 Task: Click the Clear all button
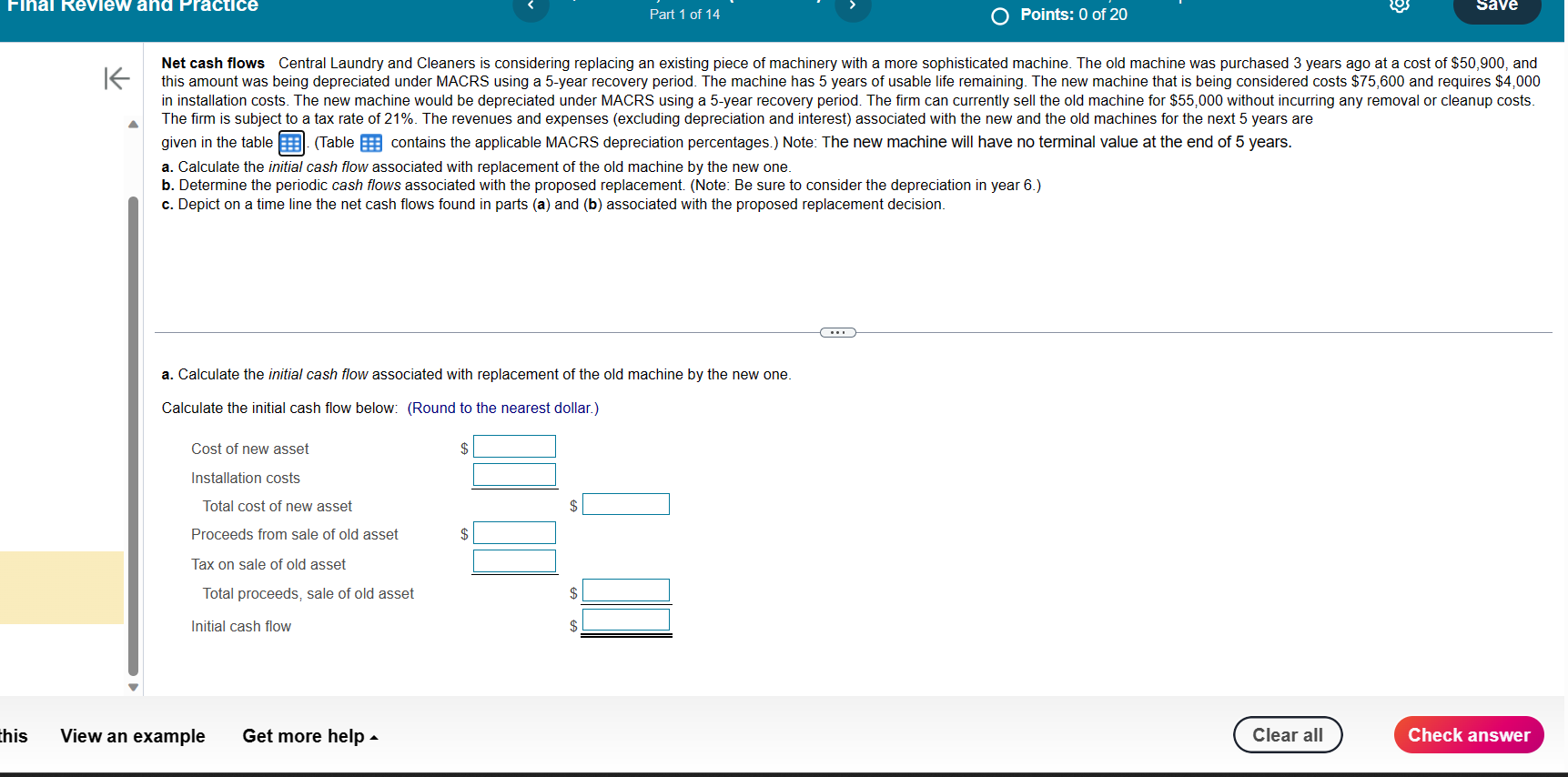1288,735
